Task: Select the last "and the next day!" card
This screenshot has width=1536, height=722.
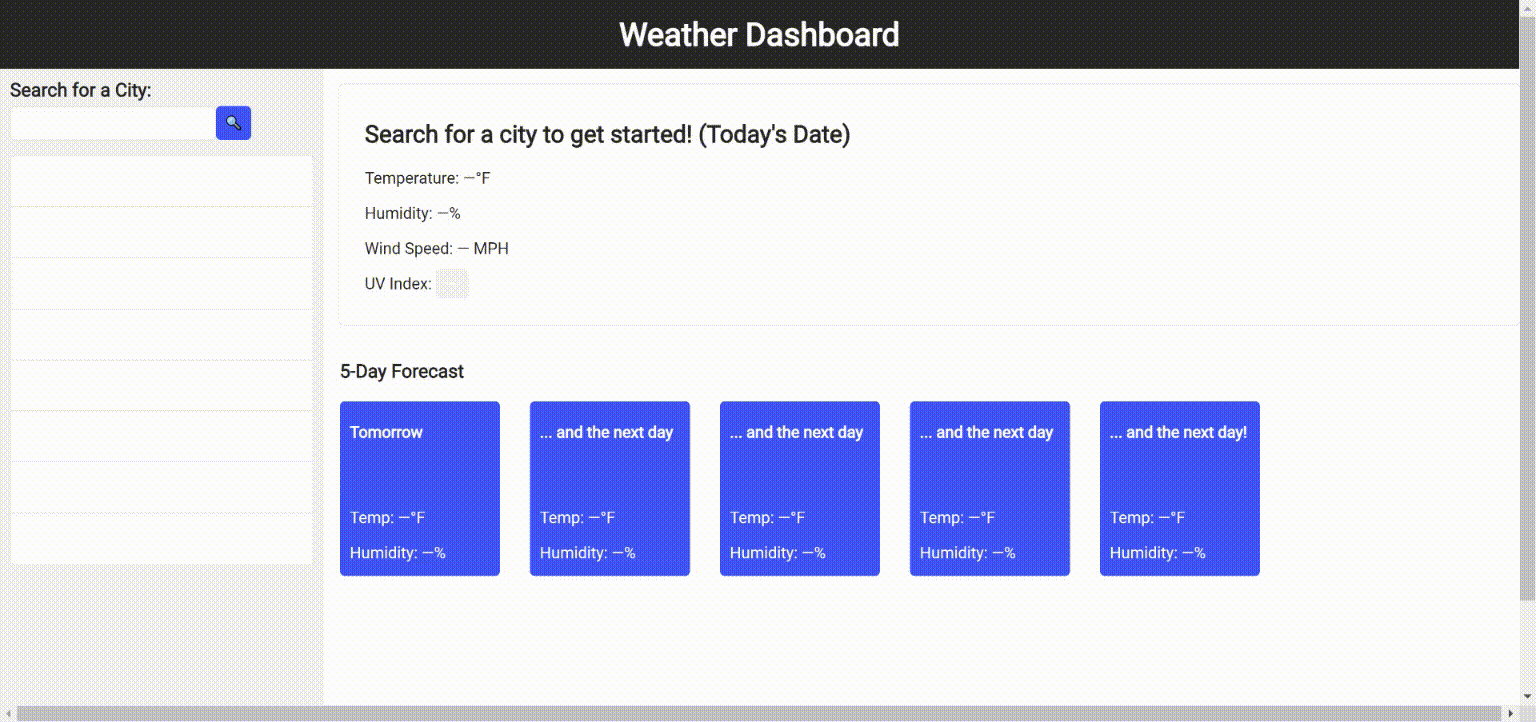Action: pyautogui.click(x=1180, y=488)
